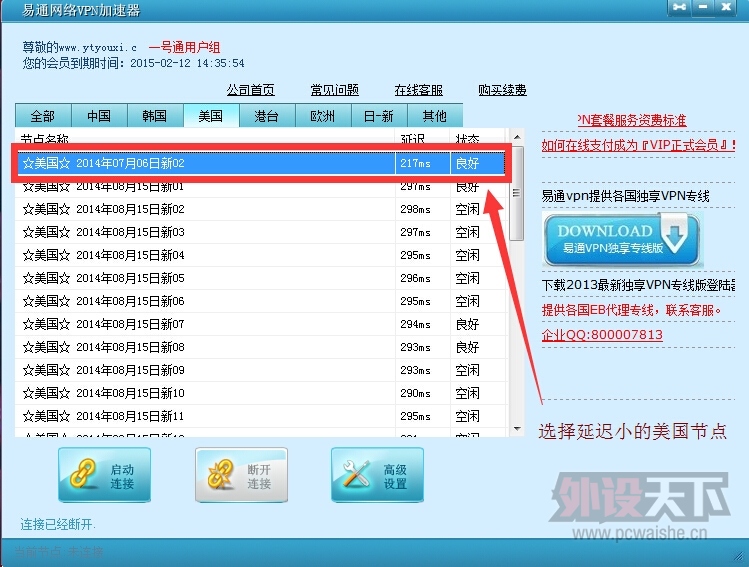Image resolution: width=749 pixels, height=567 pixels.
Task: Switch to the 韩国 tab
Action: click(155, 116)
